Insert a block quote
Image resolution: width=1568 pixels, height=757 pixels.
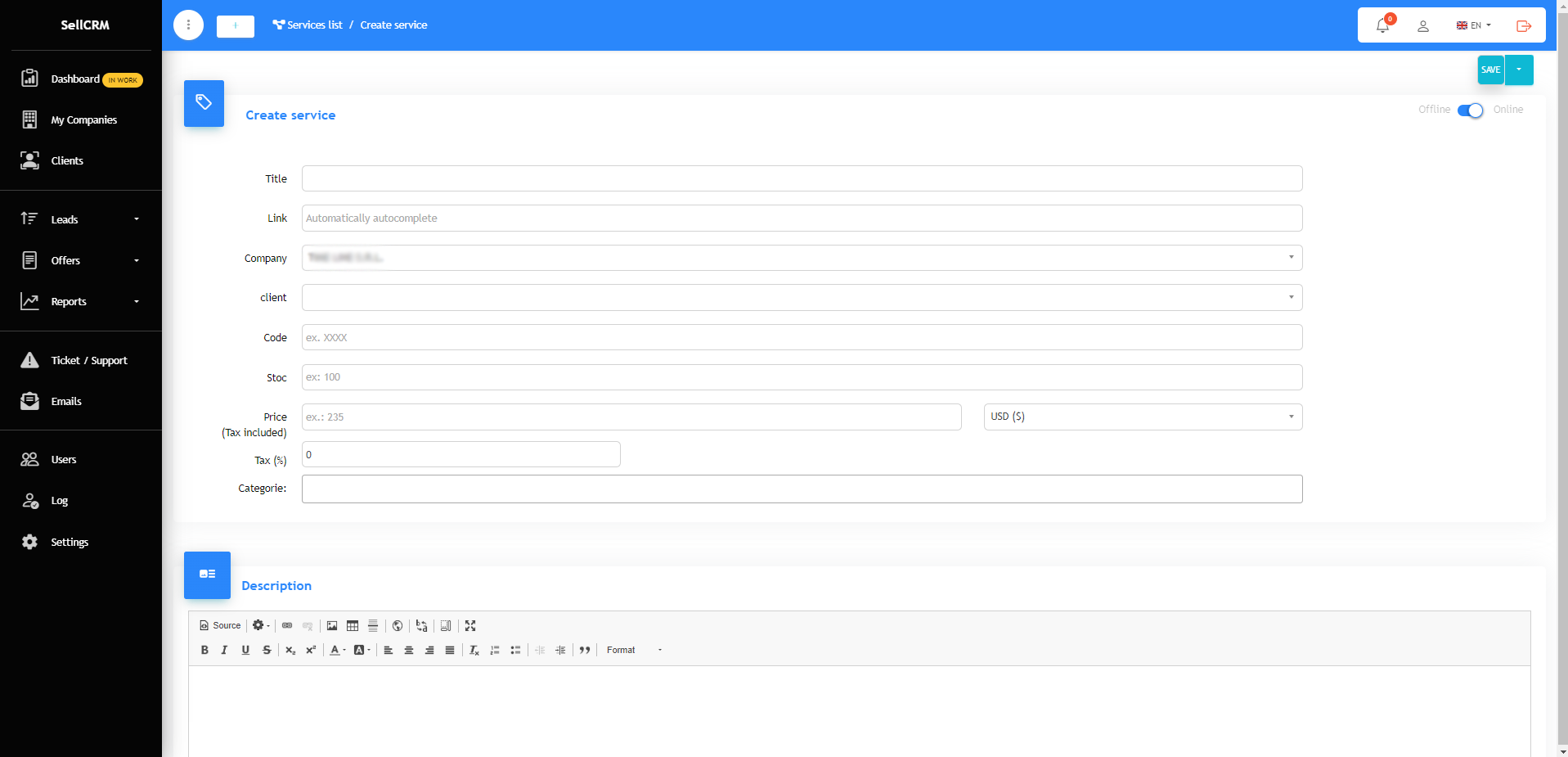click(585, 650)
